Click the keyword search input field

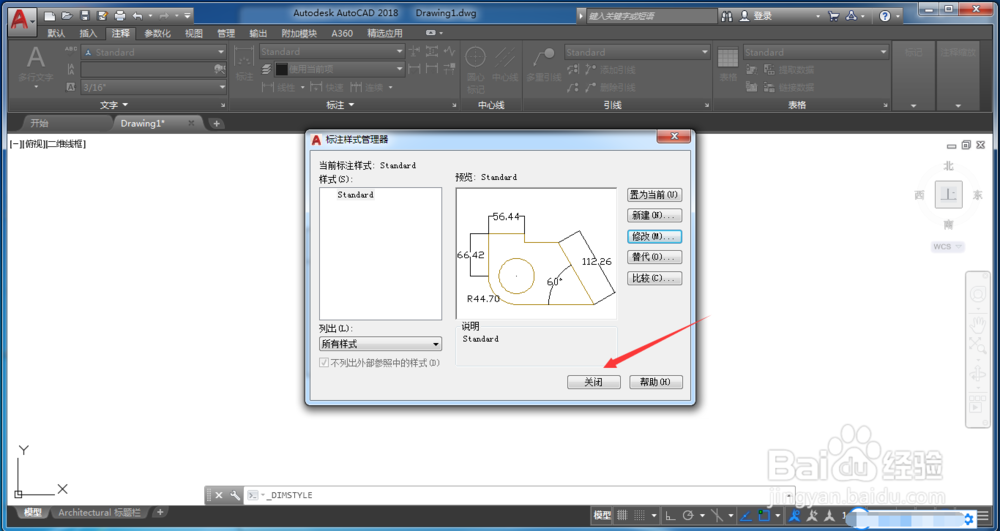point(651,16)
